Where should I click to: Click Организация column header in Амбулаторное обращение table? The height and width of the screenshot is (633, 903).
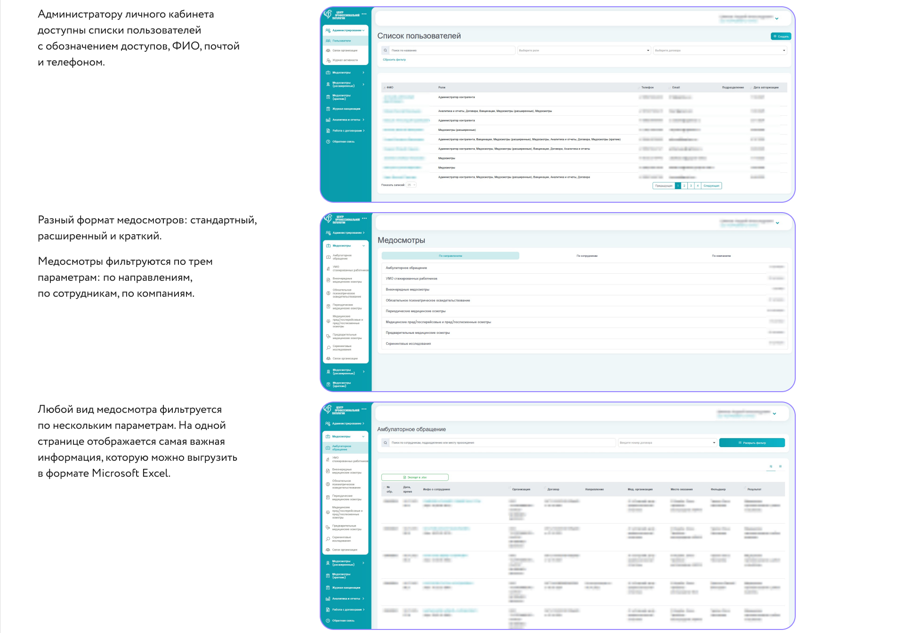click(521, 490)
